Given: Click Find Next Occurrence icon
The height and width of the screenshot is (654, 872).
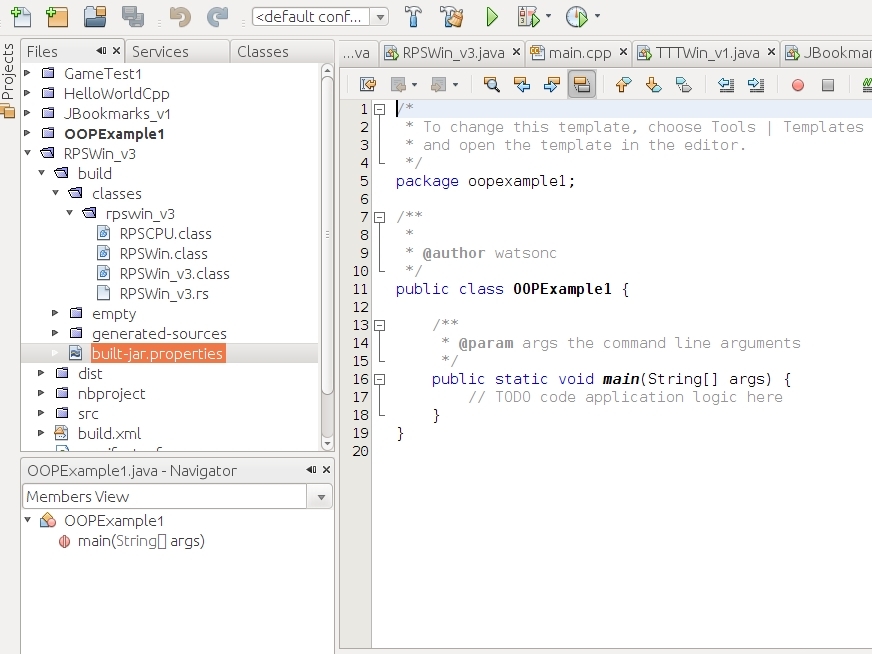Looking at the screenshot, I should click(551, 85).
